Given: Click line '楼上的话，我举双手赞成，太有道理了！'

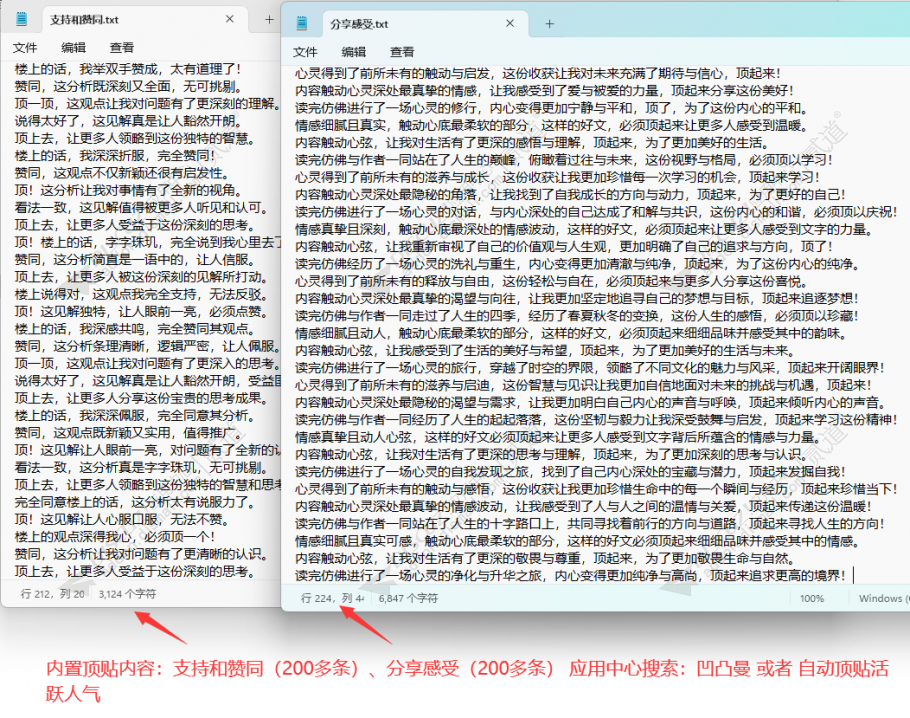Looking at the screenshot, I should 128,69.
